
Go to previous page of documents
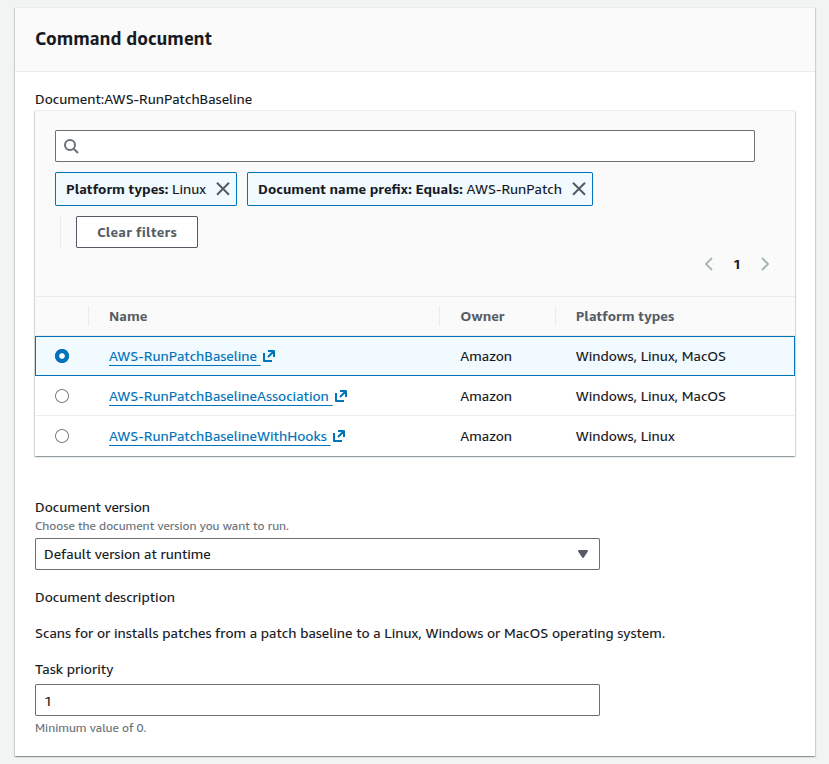pos(709,264)
